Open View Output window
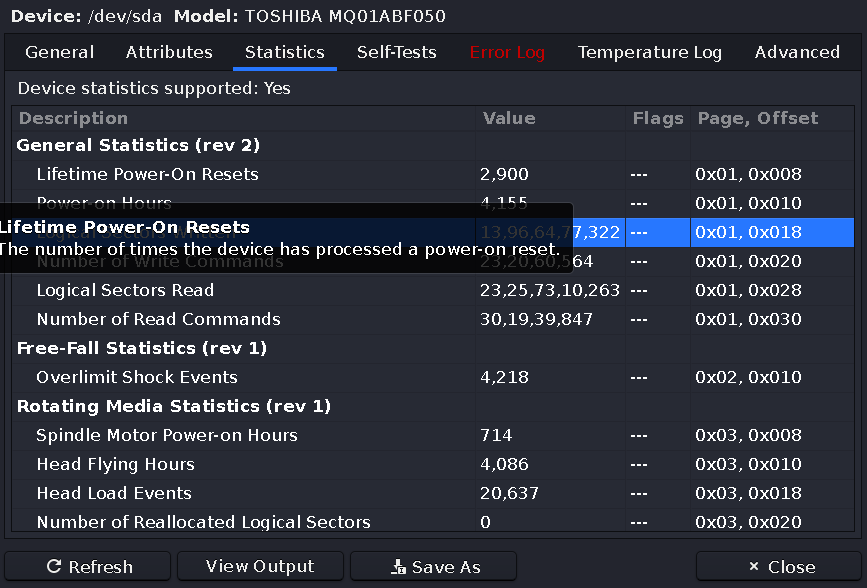The image size is (867, 588). pyautogui.click(x=260, y=567)
